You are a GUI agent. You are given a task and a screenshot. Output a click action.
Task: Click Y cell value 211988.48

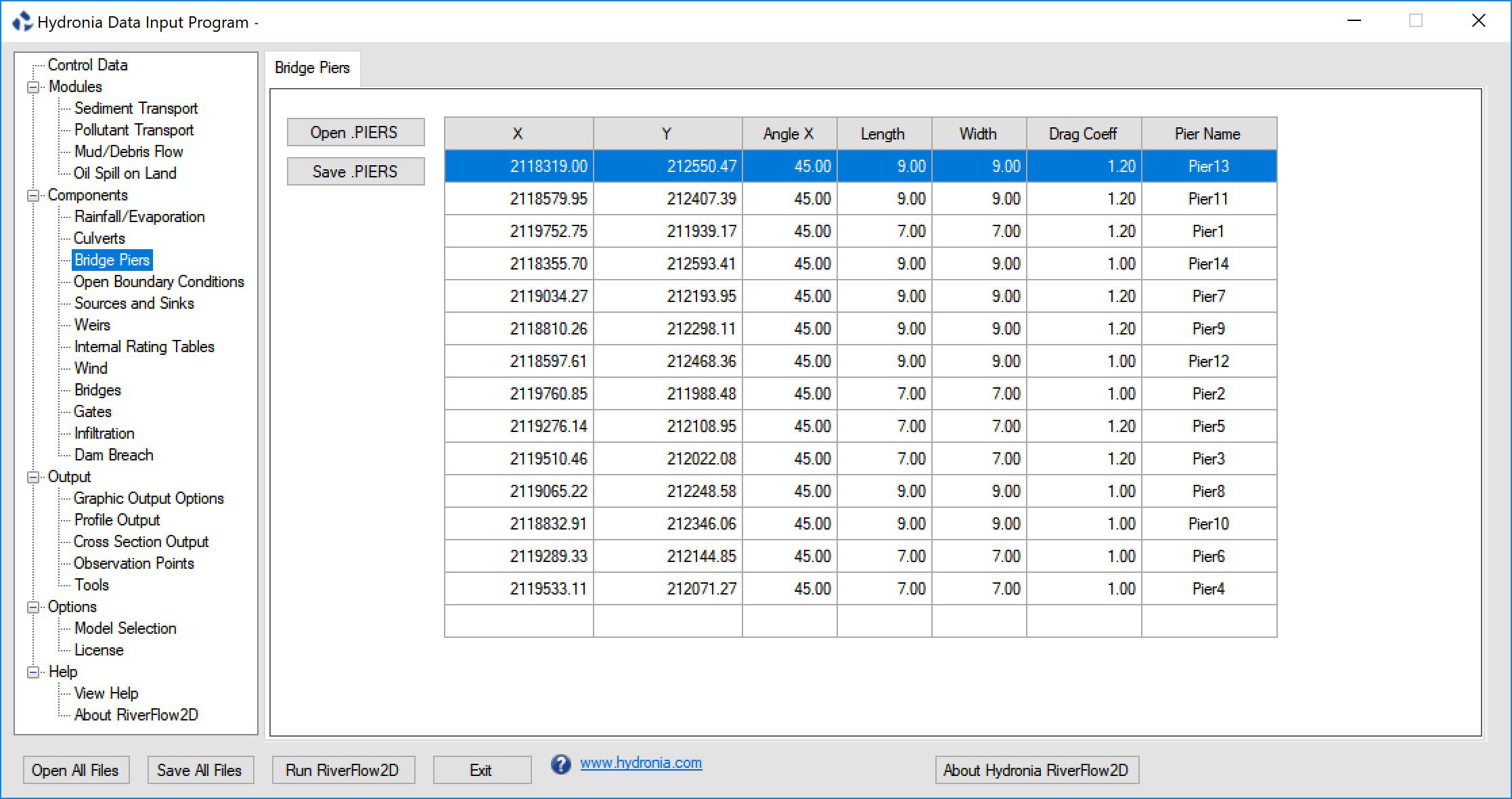[x=668, y=394]
